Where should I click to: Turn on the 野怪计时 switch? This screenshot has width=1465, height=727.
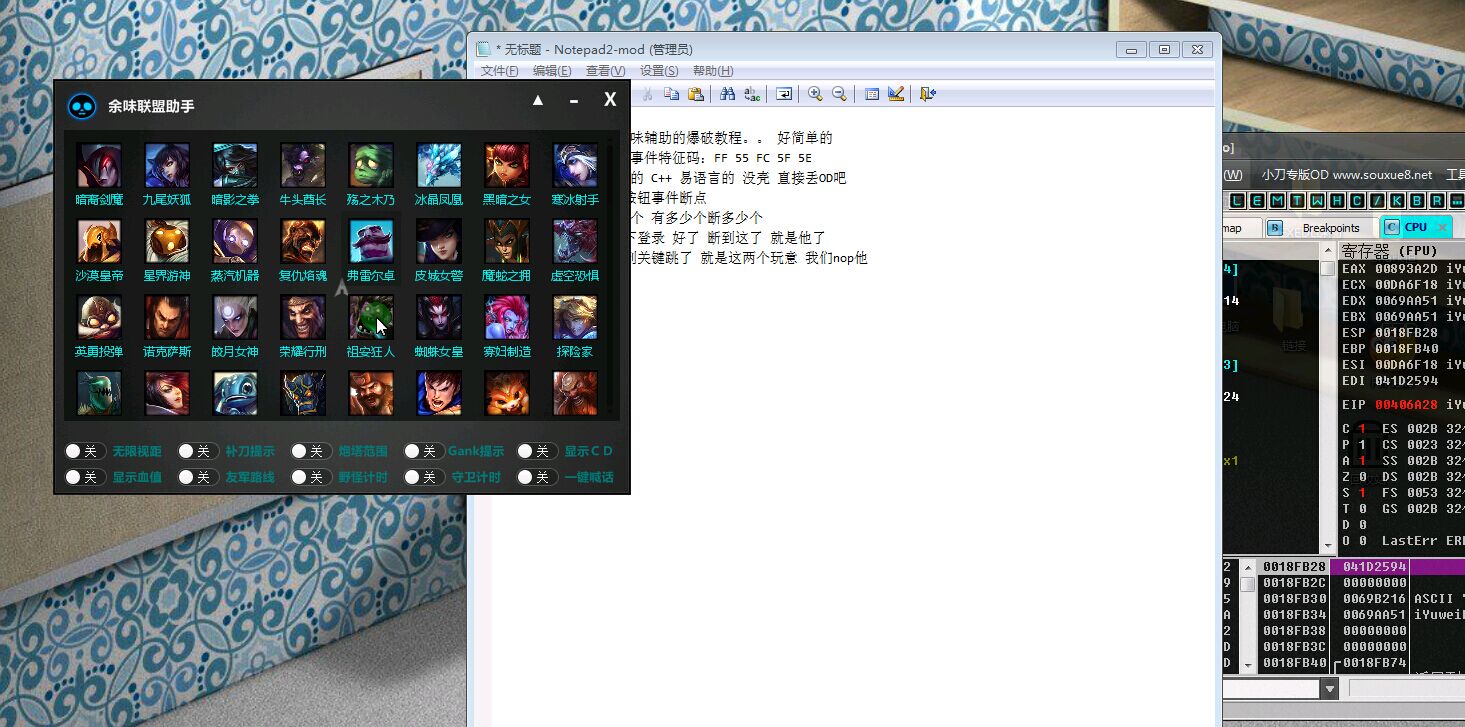tap(311, 477)
